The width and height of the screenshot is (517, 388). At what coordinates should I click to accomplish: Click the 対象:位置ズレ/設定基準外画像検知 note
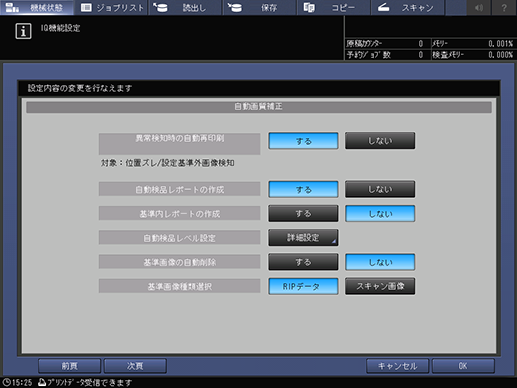[168, 163]
